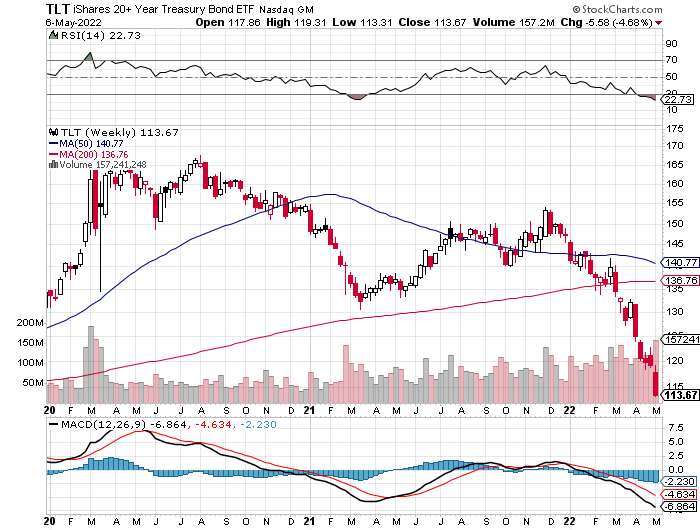The image size is (700, 530).
Task: Click the date 6-May-2022
Action: [x=74, y=22]
